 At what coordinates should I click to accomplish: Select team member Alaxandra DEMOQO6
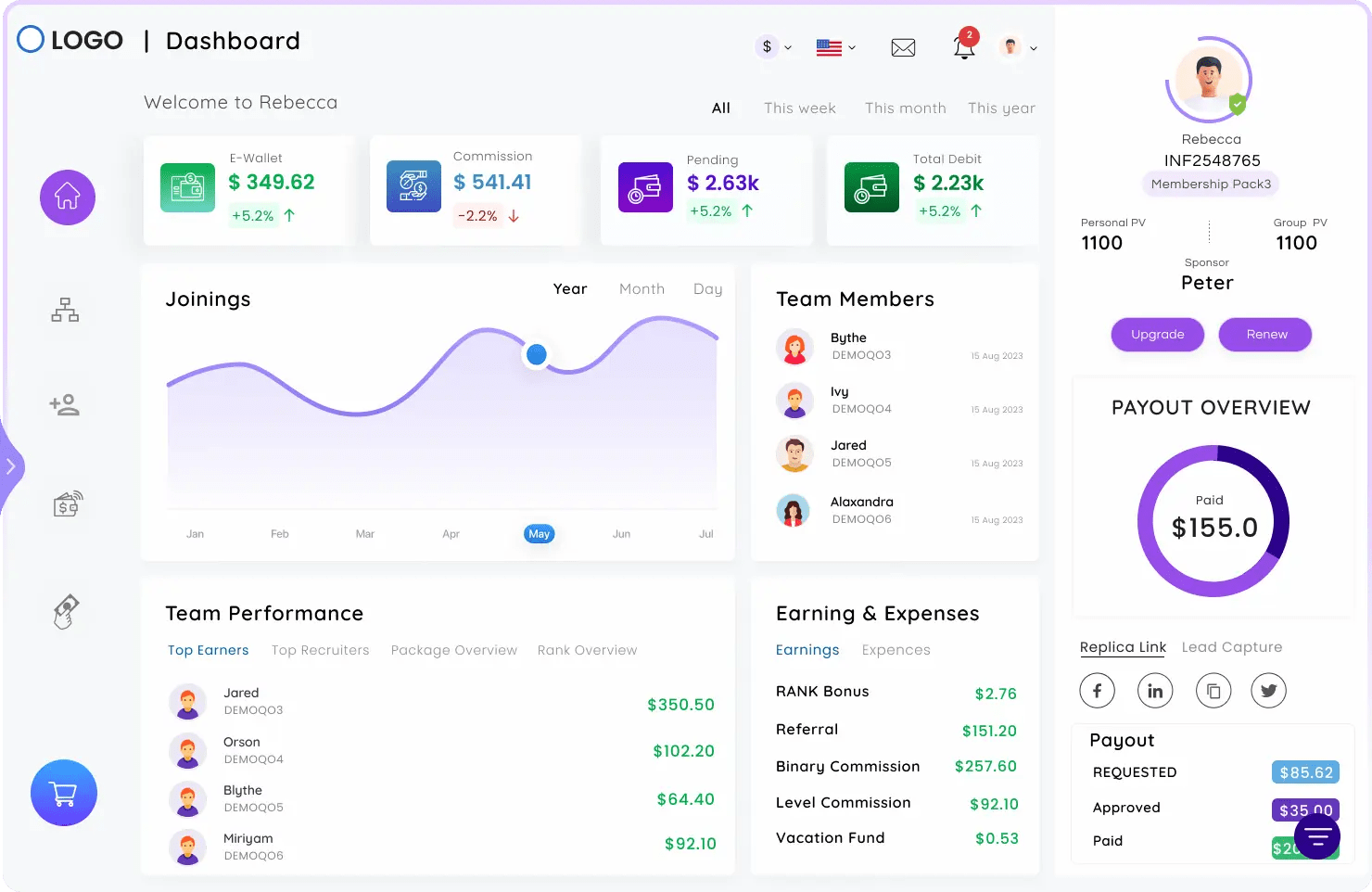pyautogui.click(x=899, y=510)
